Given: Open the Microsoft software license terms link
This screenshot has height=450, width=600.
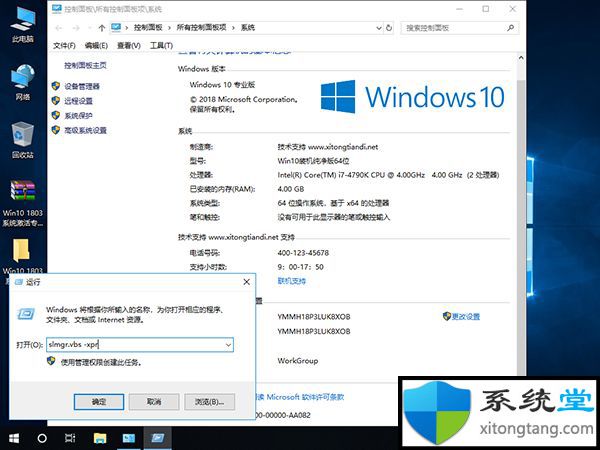Looking at the screenshot, I should (x=300, y=397).
